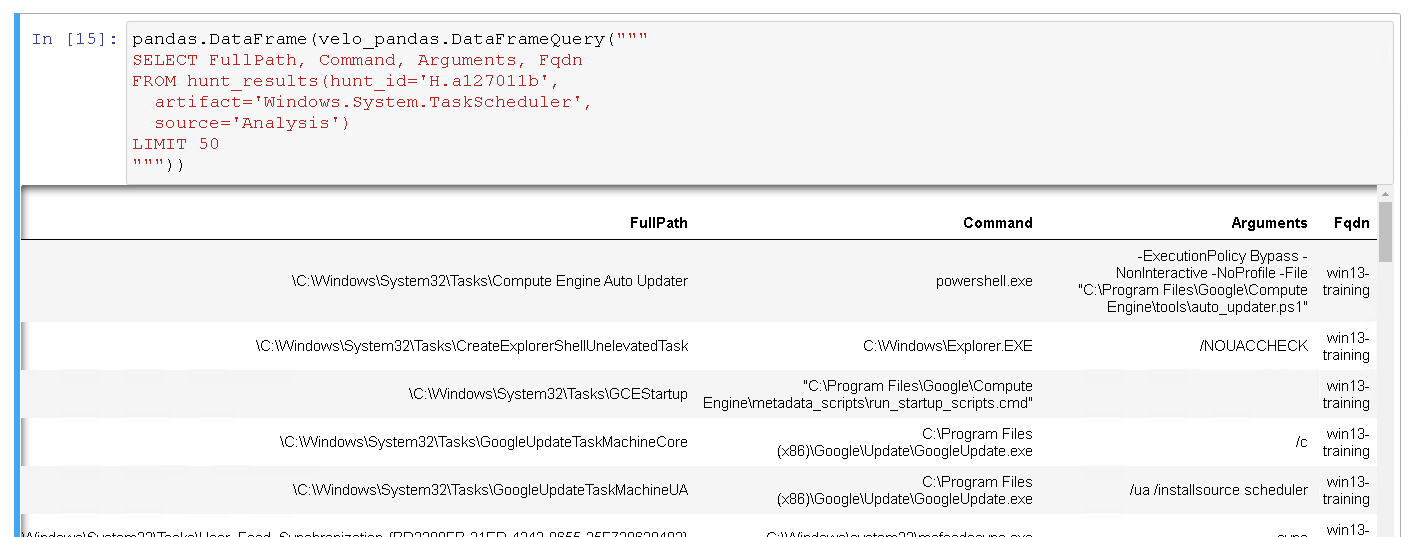Click the run_startup_scripts.cmd command cell
Viewport: 1415px width, 537px height.
point(867,394)
